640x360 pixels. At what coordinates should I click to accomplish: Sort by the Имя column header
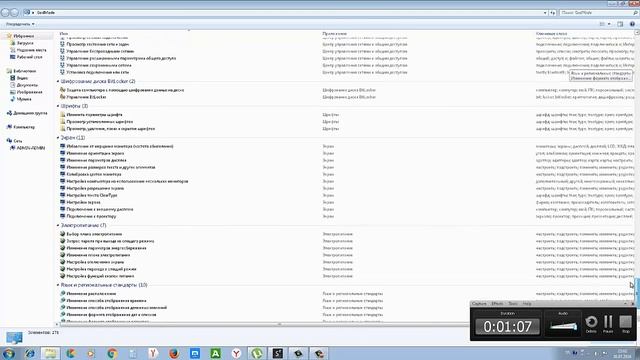coord(64,33)
